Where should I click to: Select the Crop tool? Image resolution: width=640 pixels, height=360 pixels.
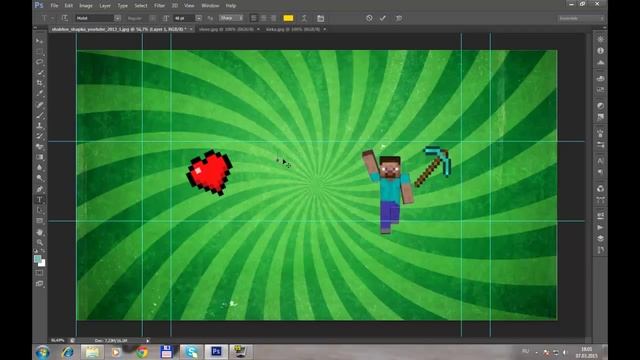click(40, 83)
